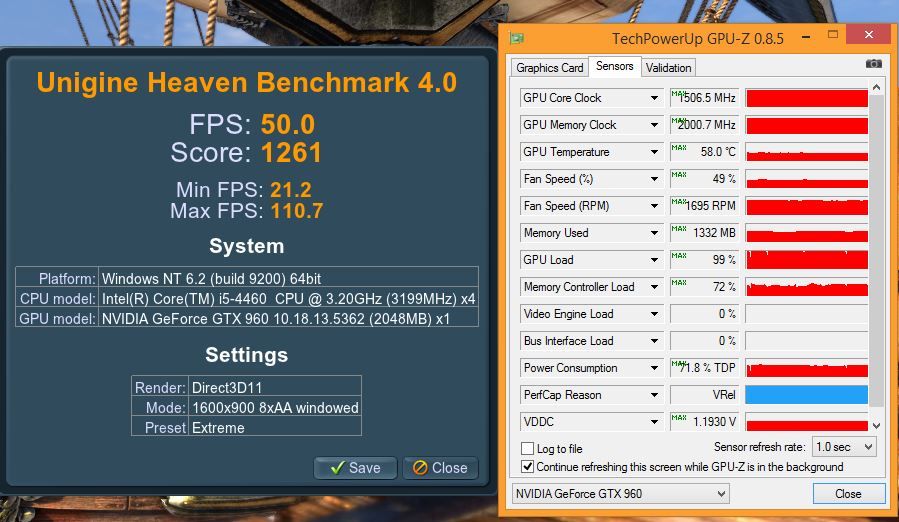The width and height of the screenshot is (899, 522).
Task: Click the Extreme preset cell
Action: point(275,427)
